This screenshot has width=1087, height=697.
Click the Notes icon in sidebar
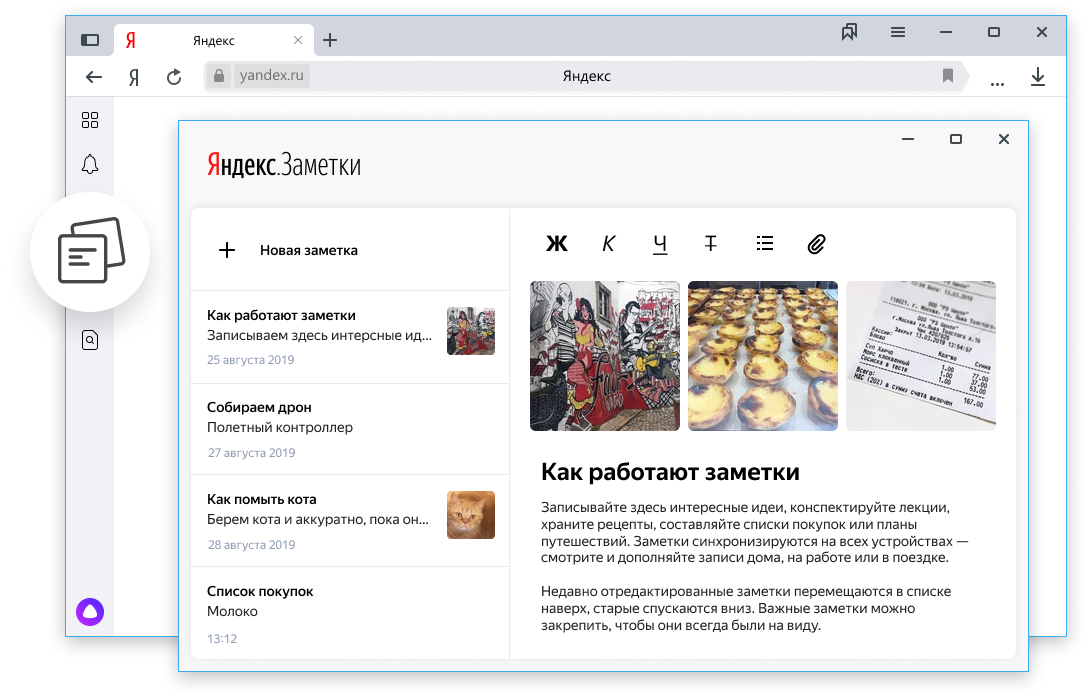pyautogui.click(x=90, y=251)
